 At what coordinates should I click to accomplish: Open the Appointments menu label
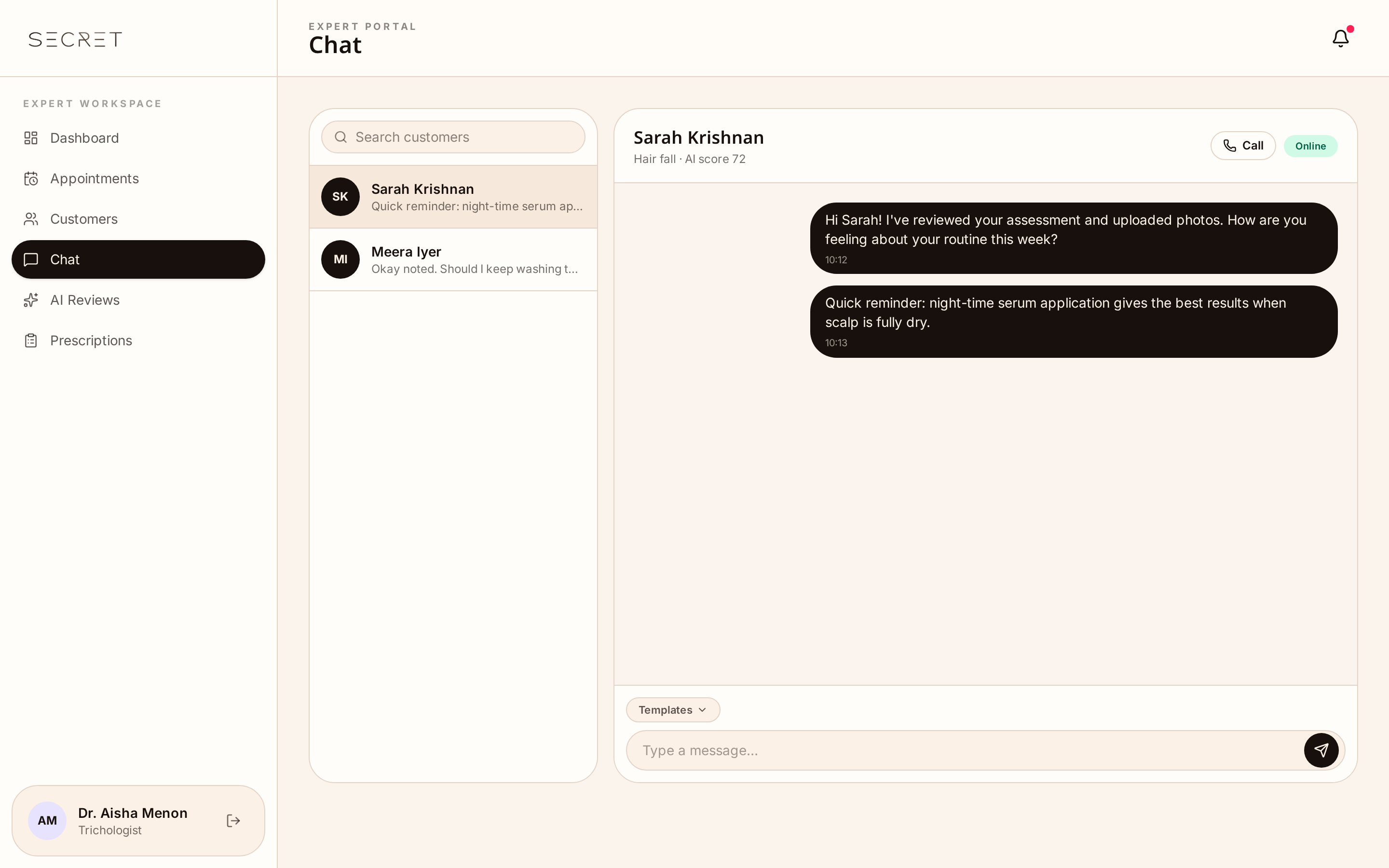pyautogui.click(x=95, y=178)
